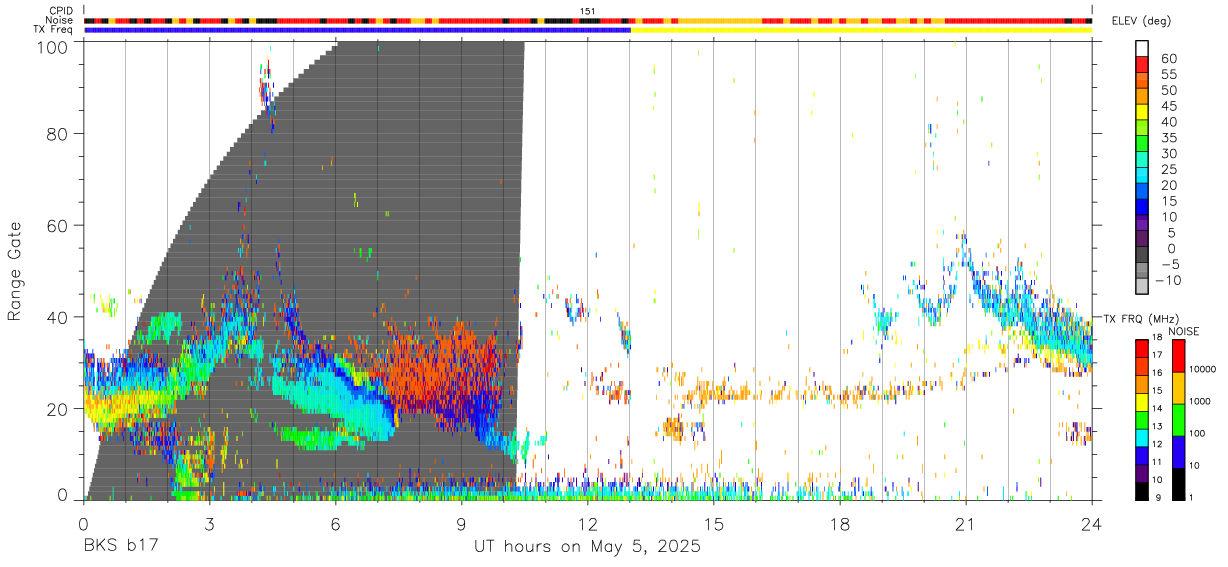Click the 10000 label on NOISE colorbar
The image size is (1228, 567).
coord(1201,370)
